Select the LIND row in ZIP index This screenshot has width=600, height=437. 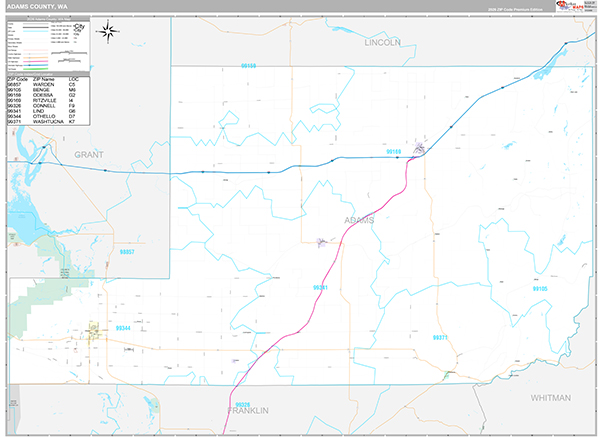coord(48,111)
